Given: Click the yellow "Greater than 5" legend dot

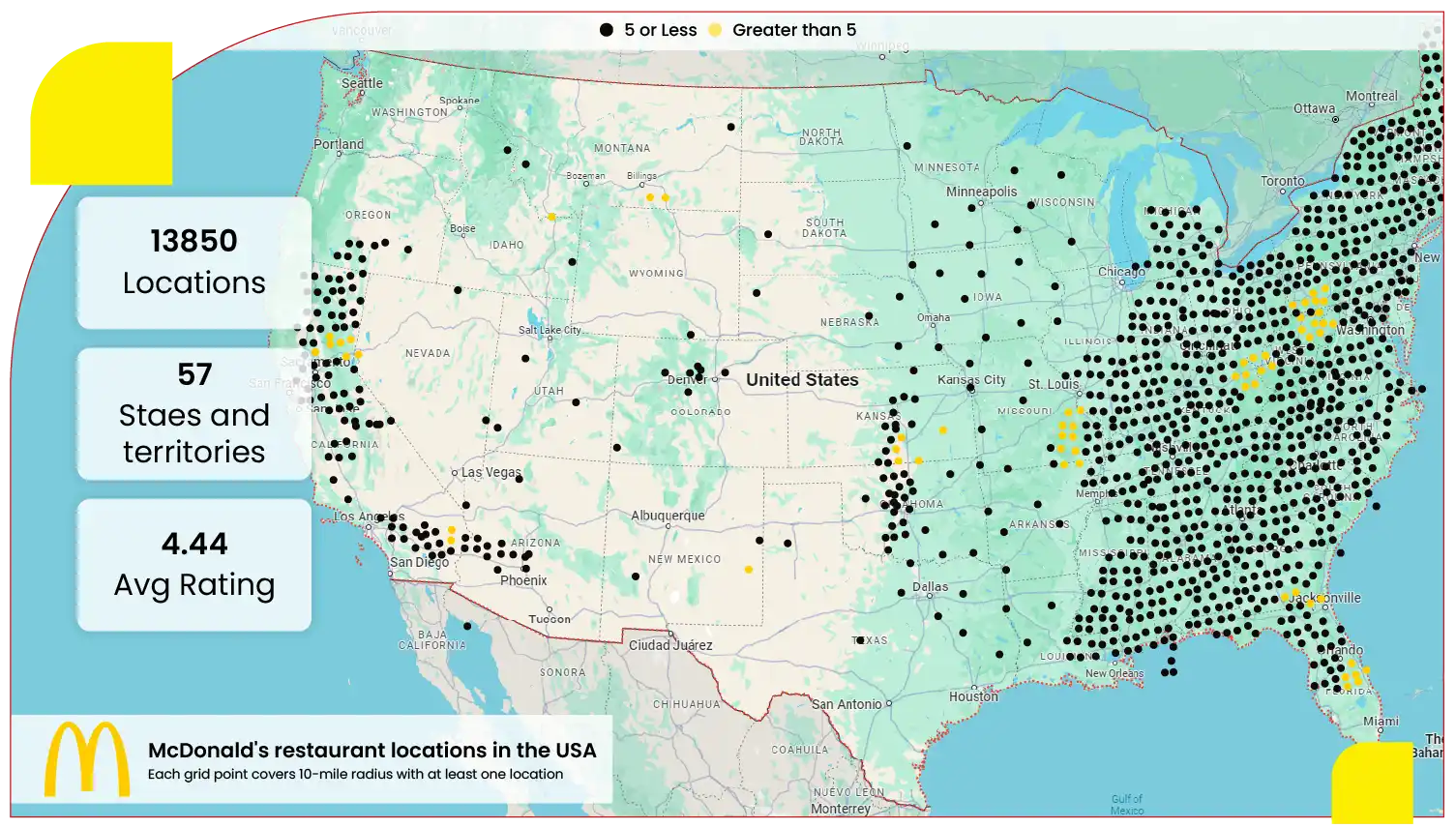Looking at the screenshot, I should click(x=715, y=30).
